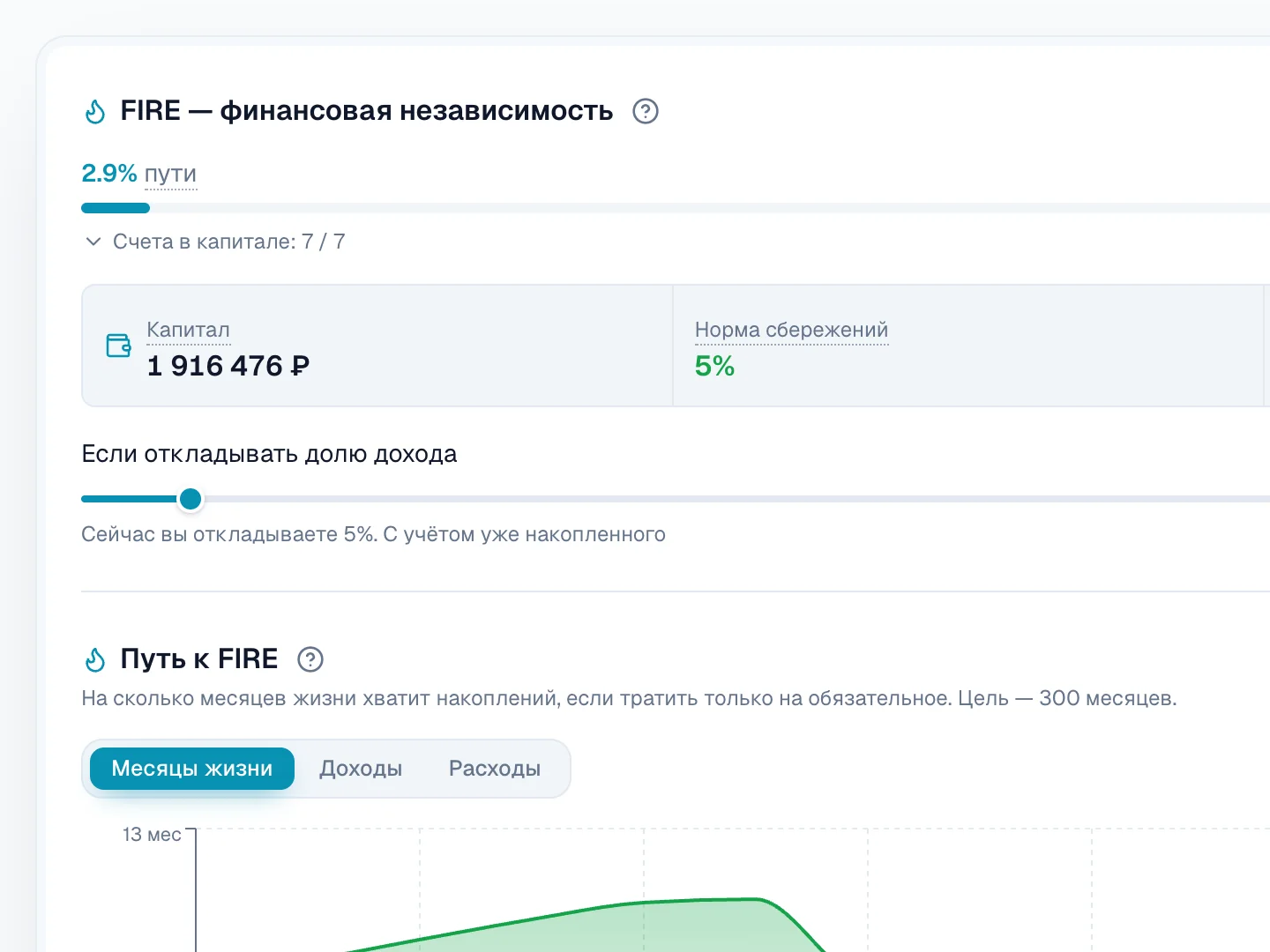Click the underlined Капитал label
The height and width of the screenshot is (952, 1270).
pyautogui.click(x=188, y=330)
